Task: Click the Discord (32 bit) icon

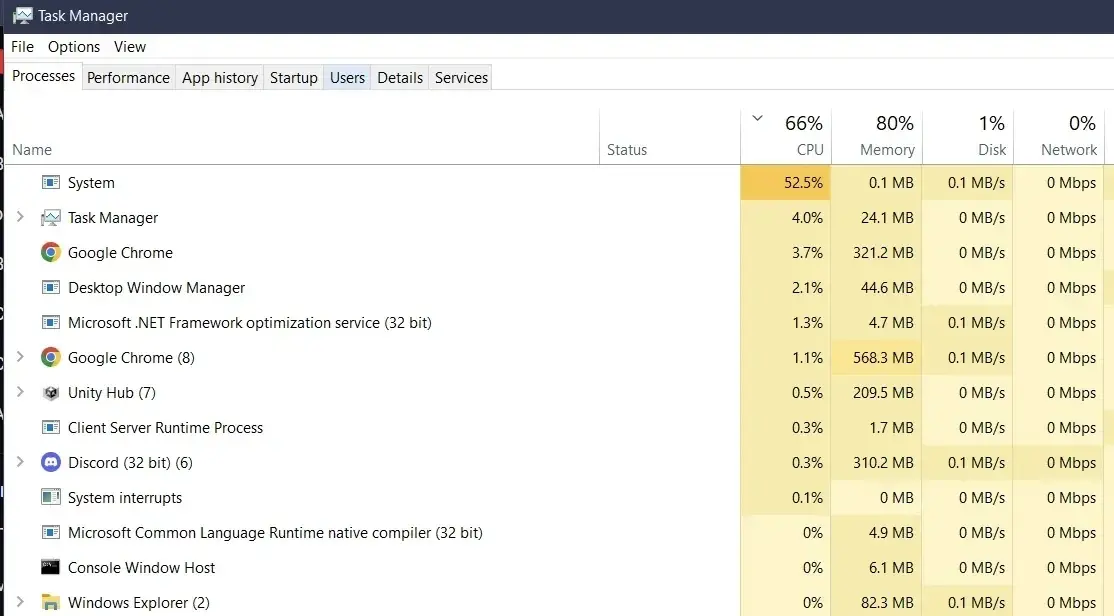Action: 51,462
